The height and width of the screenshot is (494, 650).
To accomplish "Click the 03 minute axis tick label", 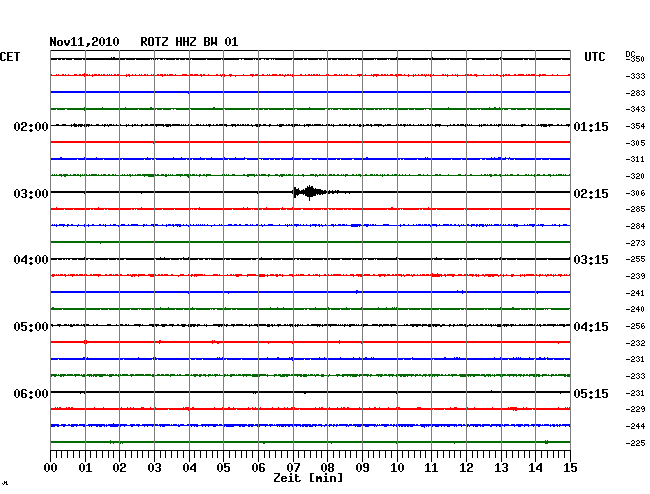I will click(x=154, y=467).
